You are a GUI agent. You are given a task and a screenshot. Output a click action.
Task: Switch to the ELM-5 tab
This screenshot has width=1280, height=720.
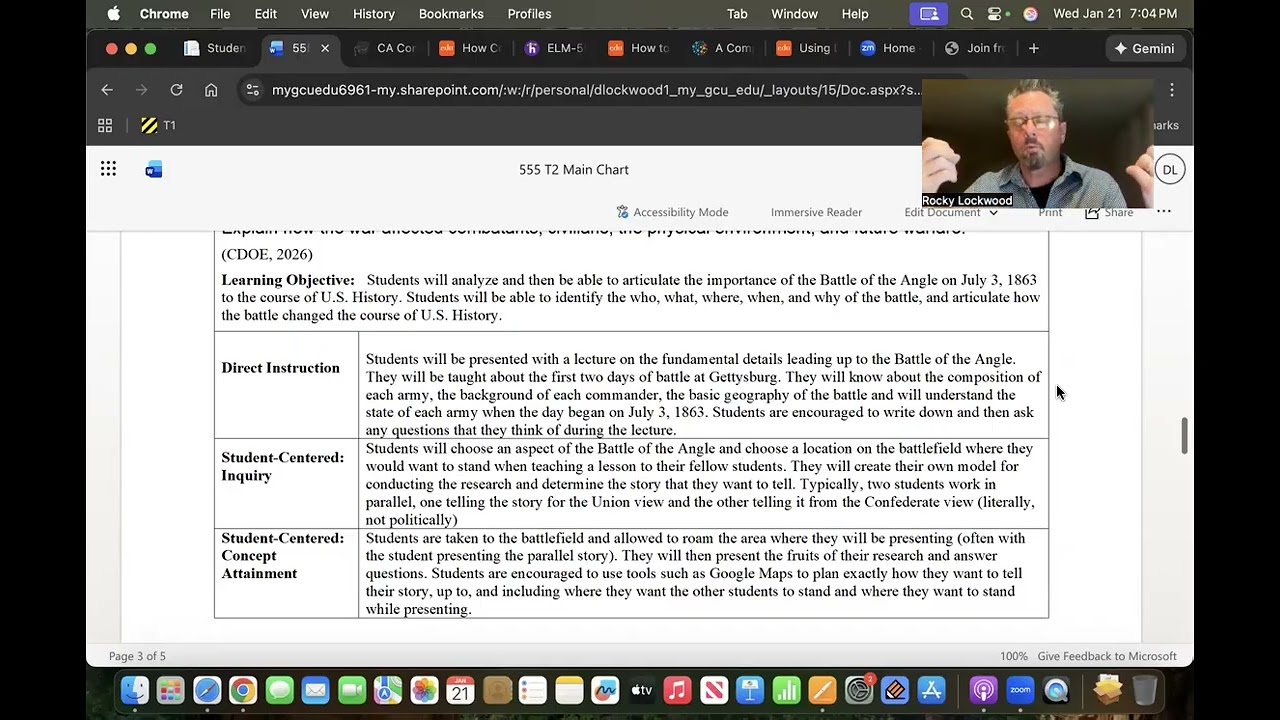(556, 48)
